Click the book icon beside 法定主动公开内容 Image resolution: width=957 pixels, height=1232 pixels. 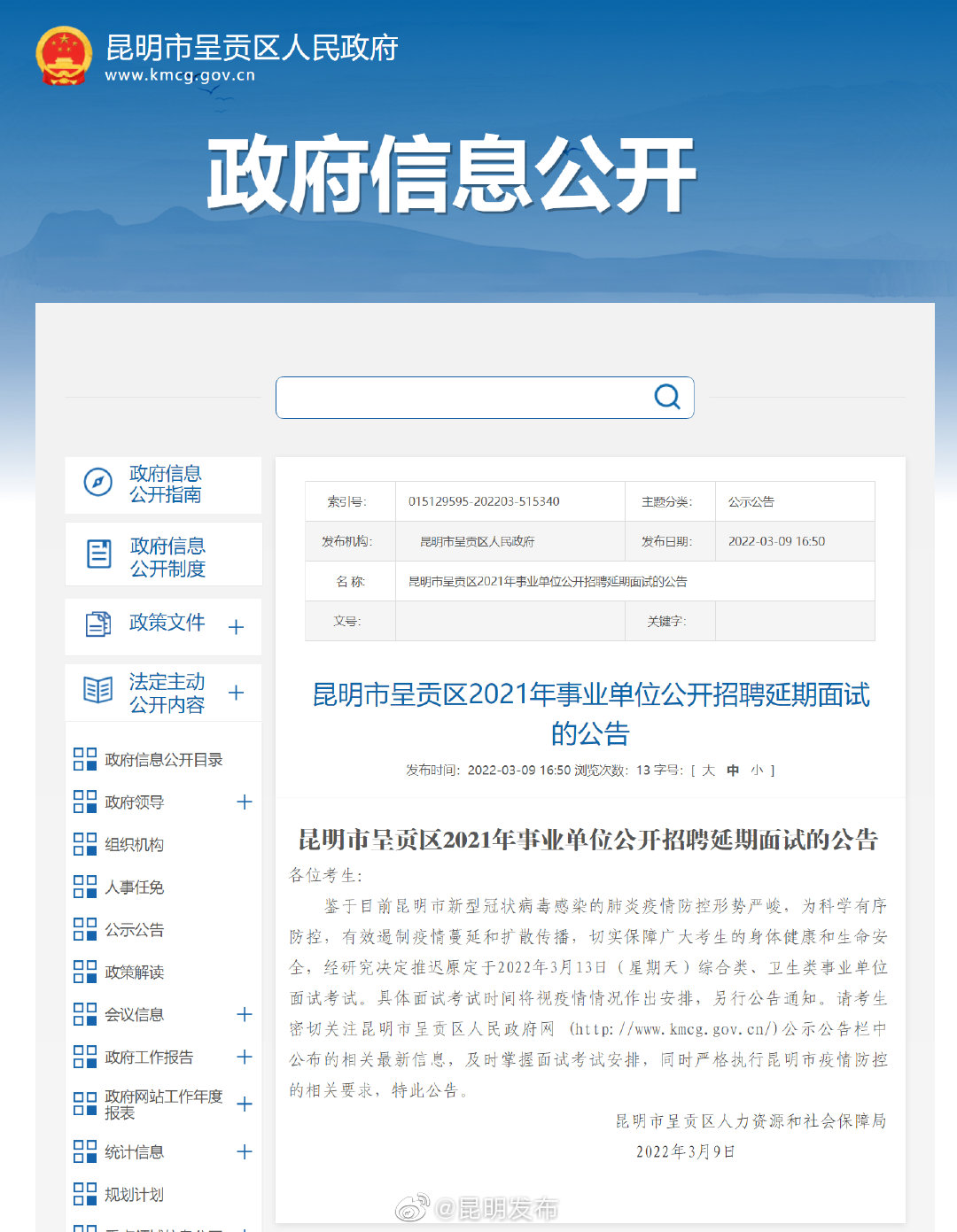click(97, 690)
